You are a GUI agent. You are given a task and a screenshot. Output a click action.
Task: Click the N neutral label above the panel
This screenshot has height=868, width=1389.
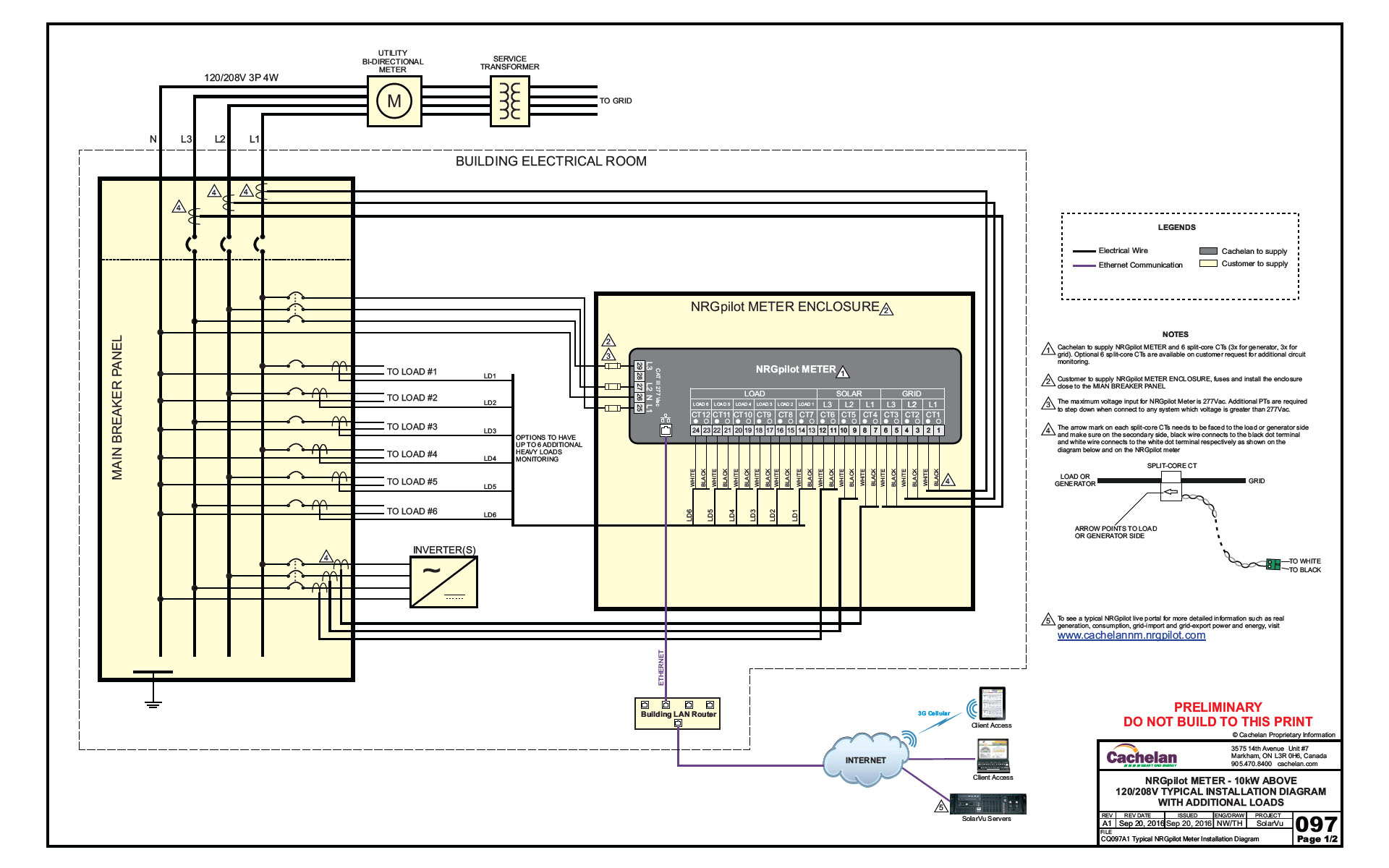click(x=153, y=139)
